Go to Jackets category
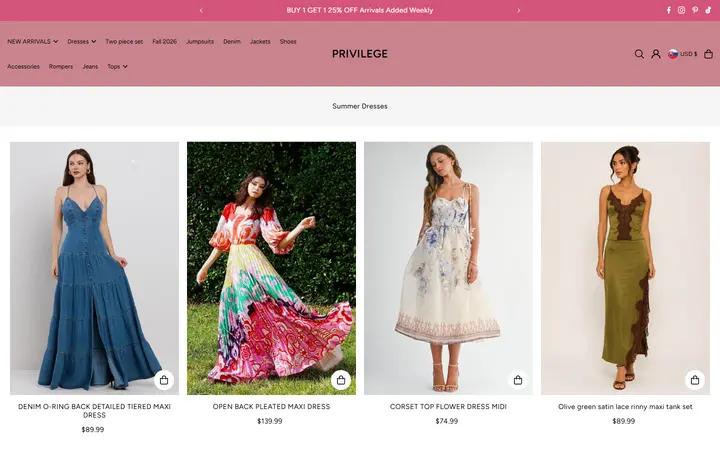The height and width of the screenshot is (450, 720). (x=260, y=41)
